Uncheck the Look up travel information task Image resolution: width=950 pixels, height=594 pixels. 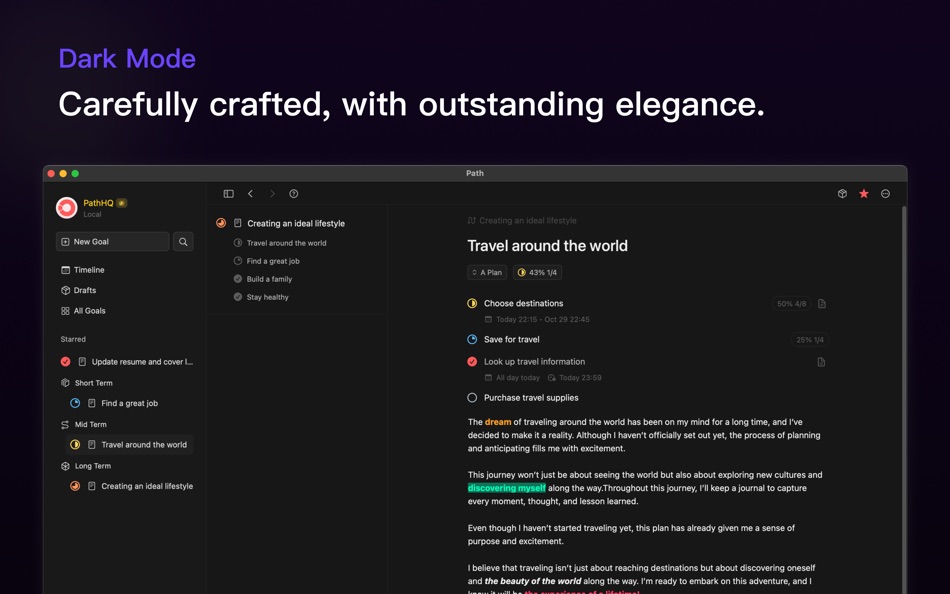[472, 362]
